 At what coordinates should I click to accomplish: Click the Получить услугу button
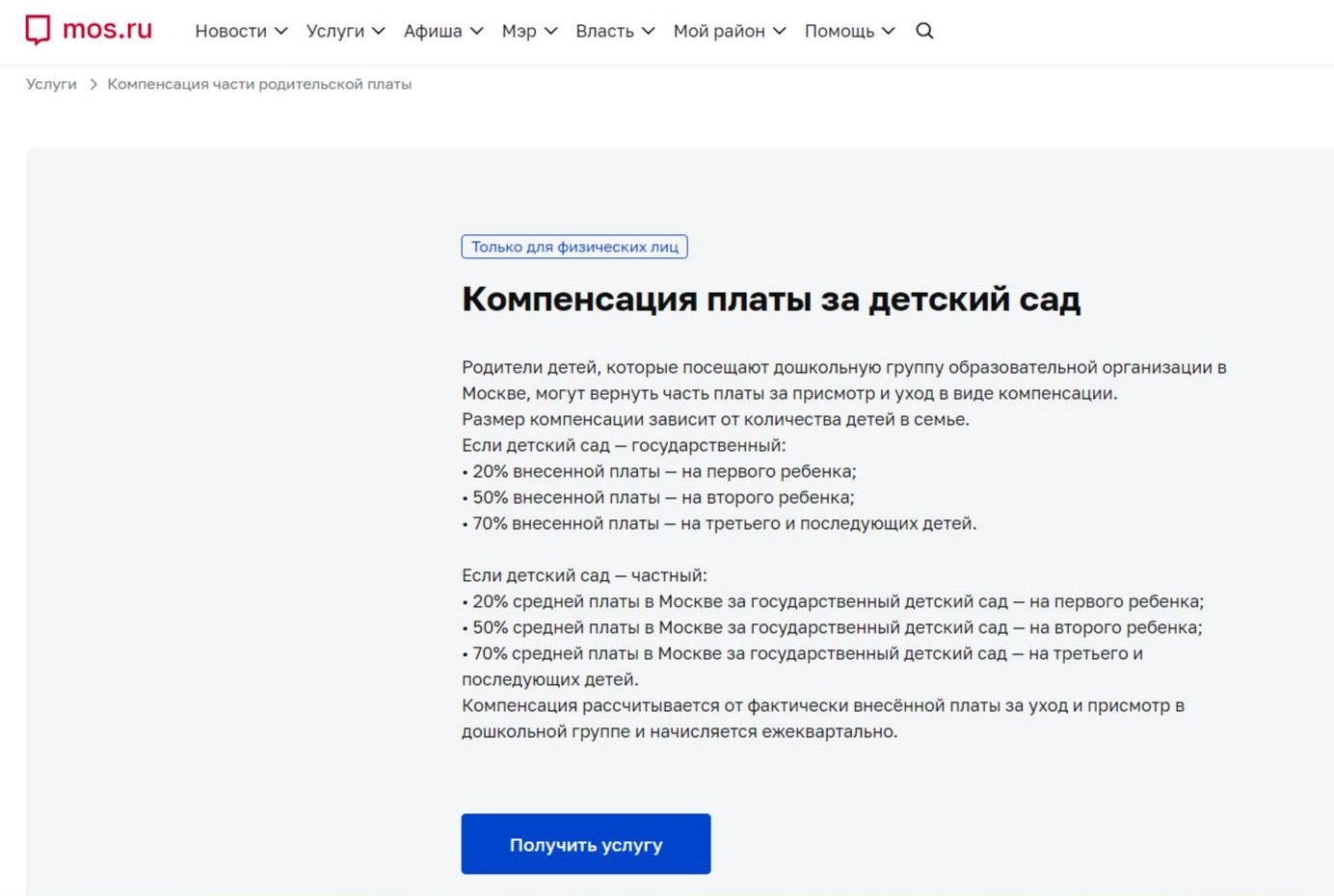tap(586, 844)
